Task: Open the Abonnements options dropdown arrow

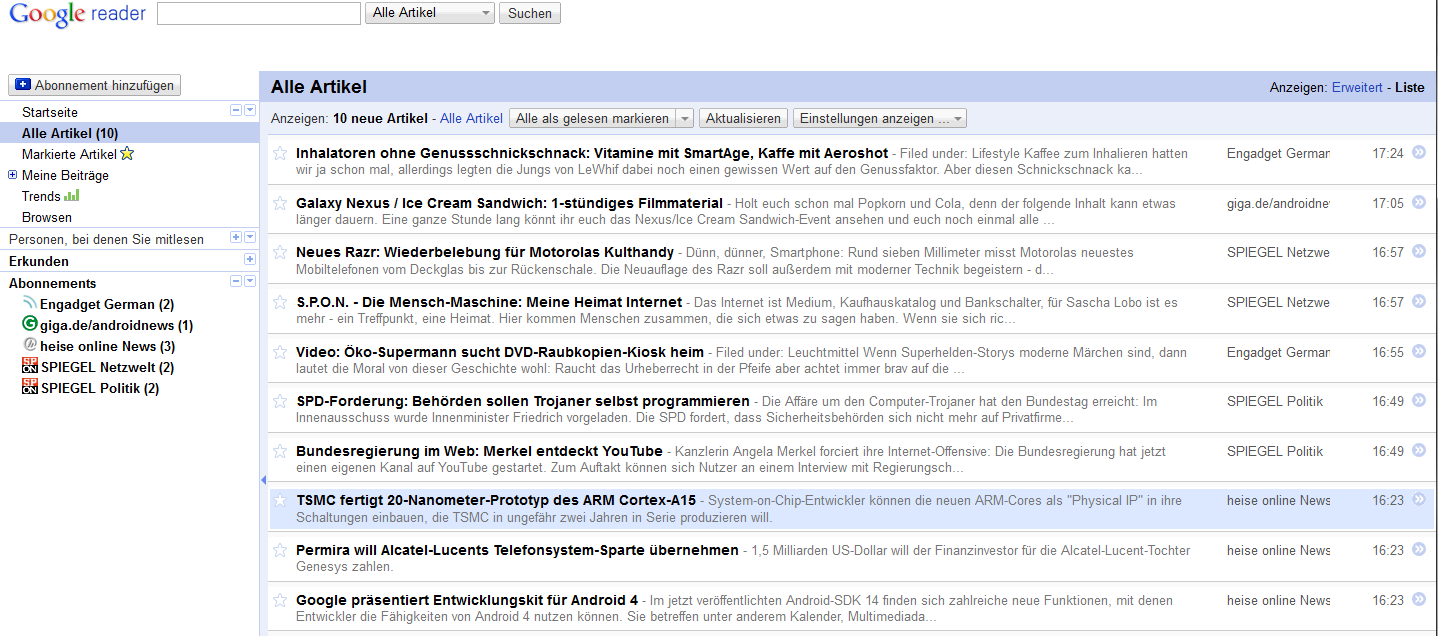Action: (x=250, y=281)
